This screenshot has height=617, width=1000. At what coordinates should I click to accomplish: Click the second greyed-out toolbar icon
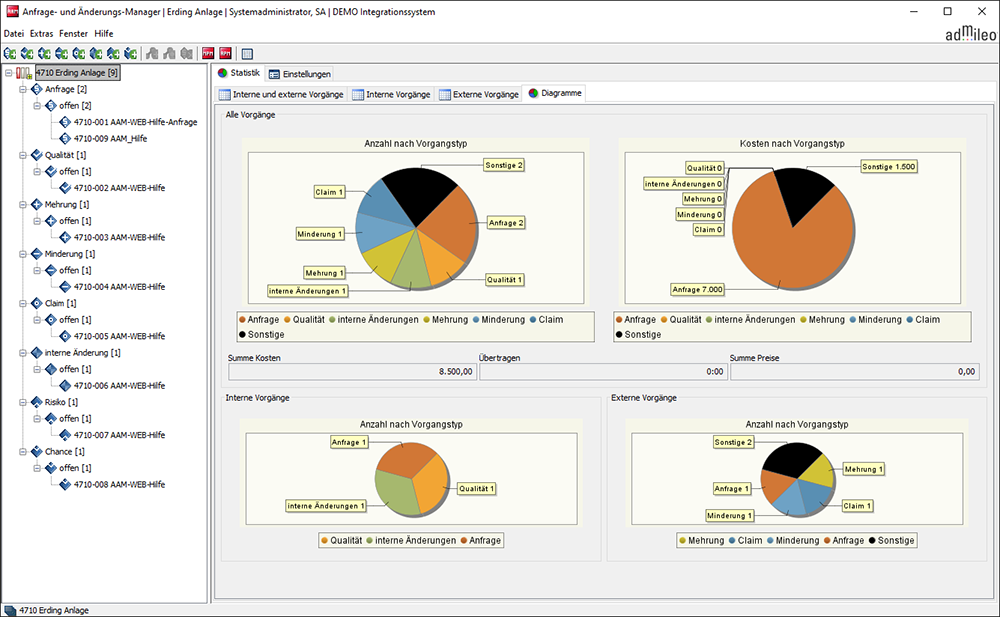point(170,54)
